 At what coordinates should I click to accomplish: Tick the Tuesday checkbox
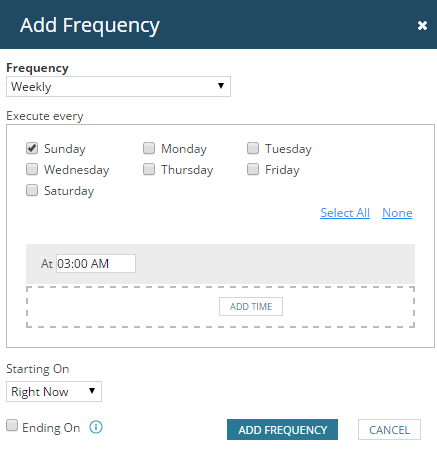[253, 148]
